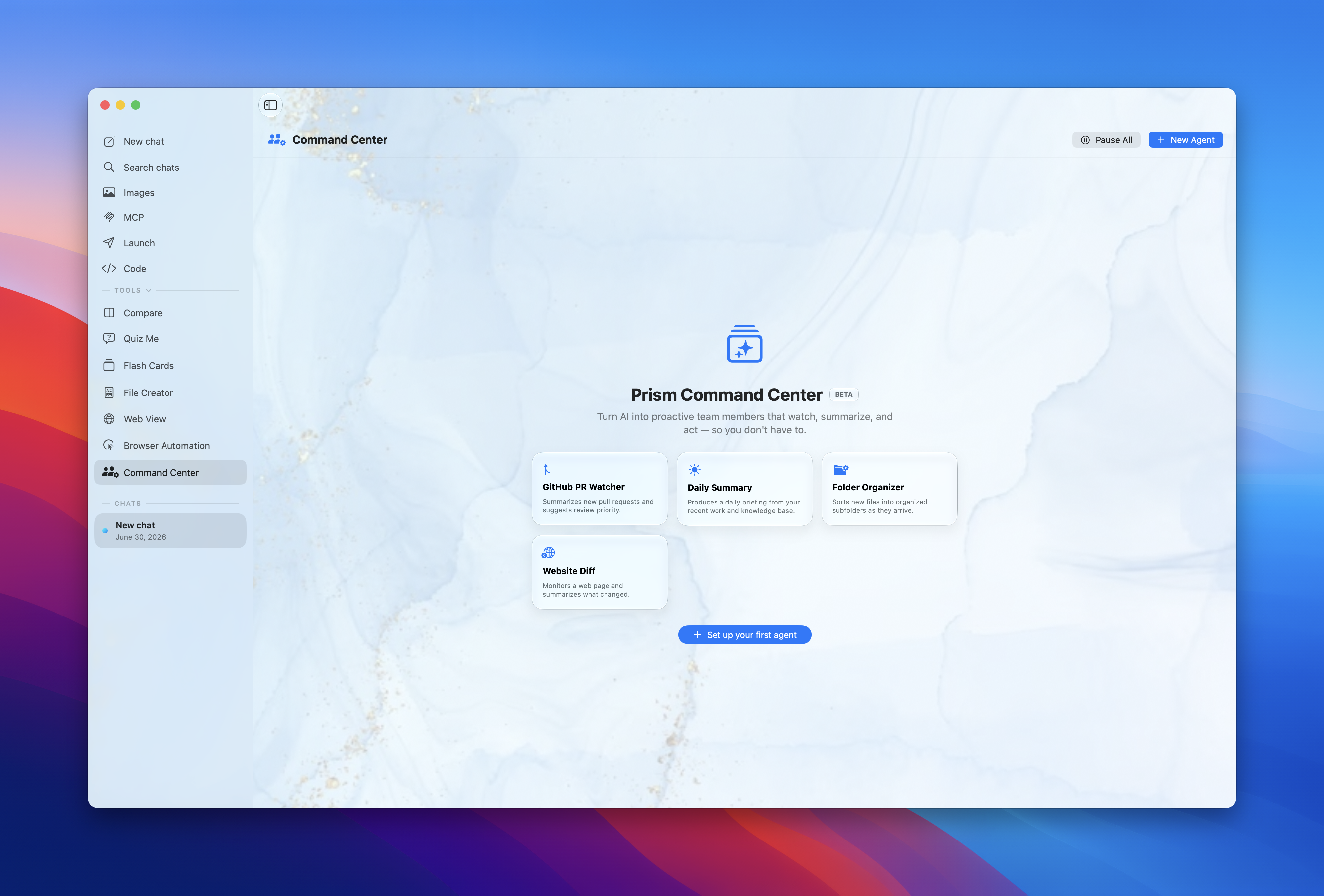This screenshot has height=896, width=1324.
Task: Click the Launch paper plane icon
Action: tap(109, 243)
